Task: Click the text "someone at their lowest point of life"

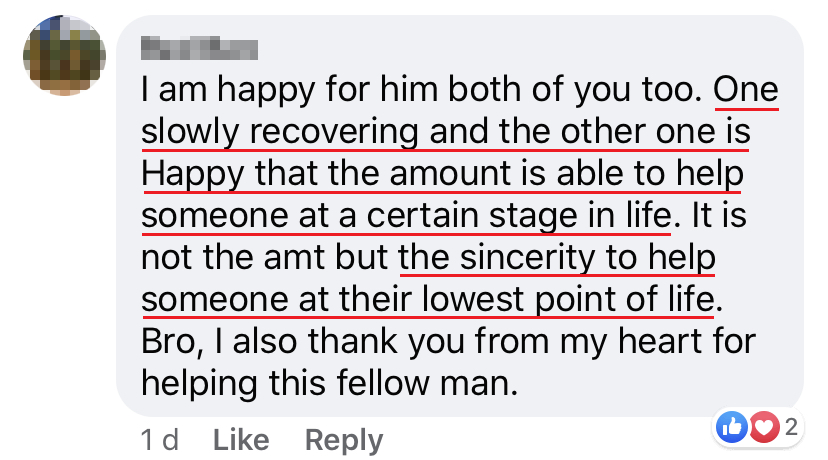Action: (427, 299)
